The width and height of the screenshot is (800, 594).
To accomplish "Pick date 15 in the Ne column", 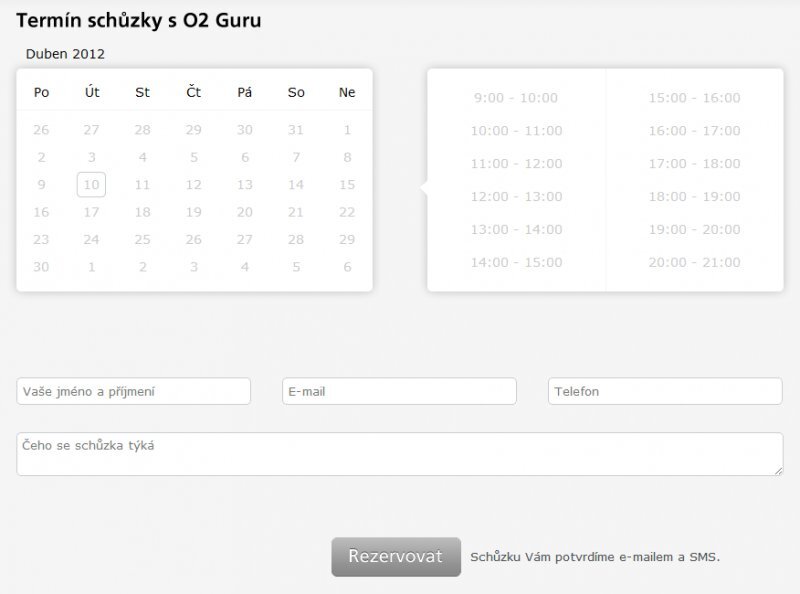I will pyautogui.click(x=347, y=184).
